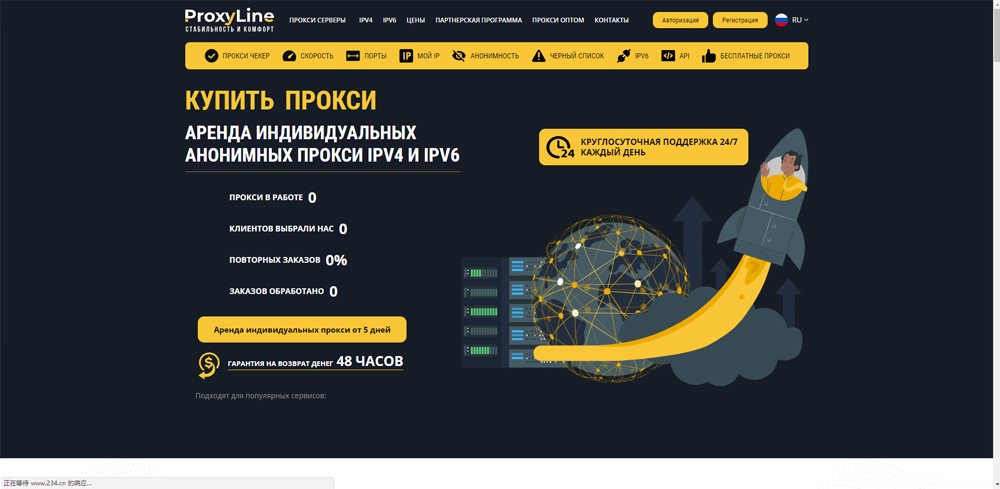Go to Партнерская программа page
The width and height of the screenshot is (1000, 489).
478,20
